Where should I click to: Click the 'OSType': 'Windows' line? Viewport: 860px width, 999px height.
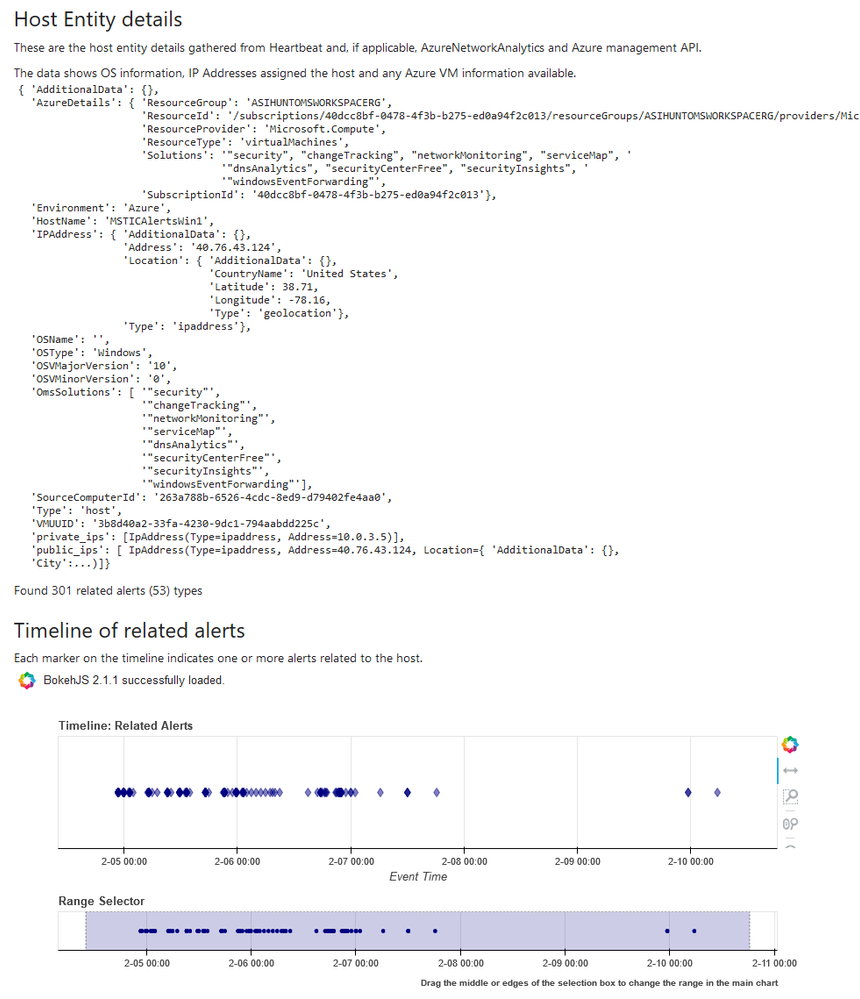[x=92, y=353]
